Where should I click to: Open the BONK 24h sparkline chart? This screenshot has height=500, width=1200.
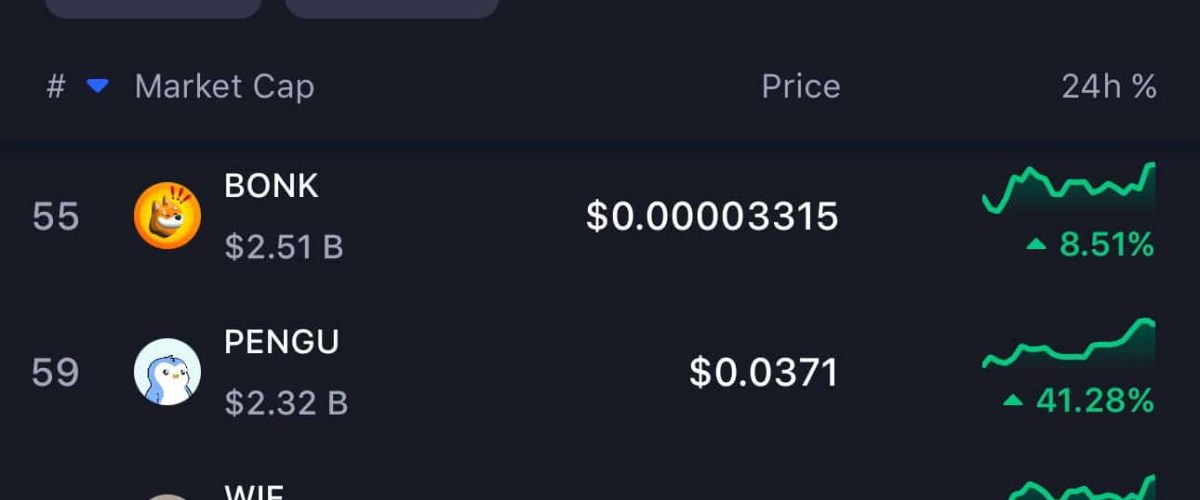1069,187
